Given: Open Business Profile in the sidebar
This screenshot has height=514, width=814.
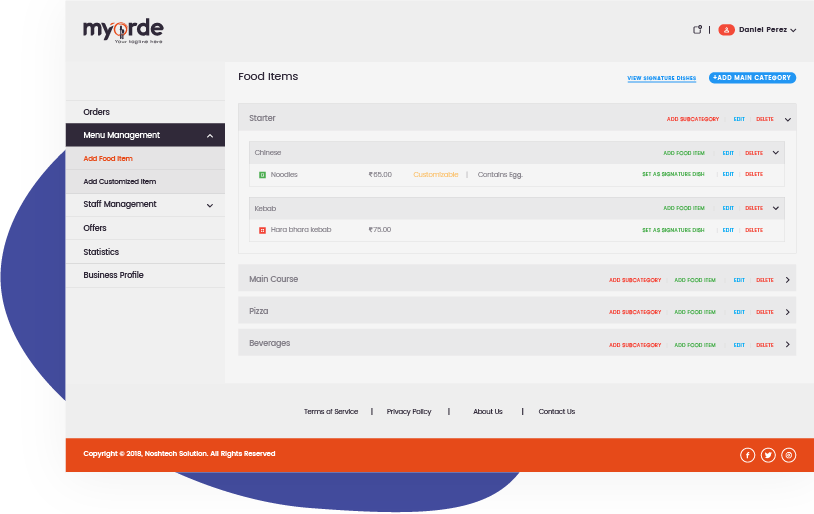Looking at the screenshot, I should click(145, 275).
